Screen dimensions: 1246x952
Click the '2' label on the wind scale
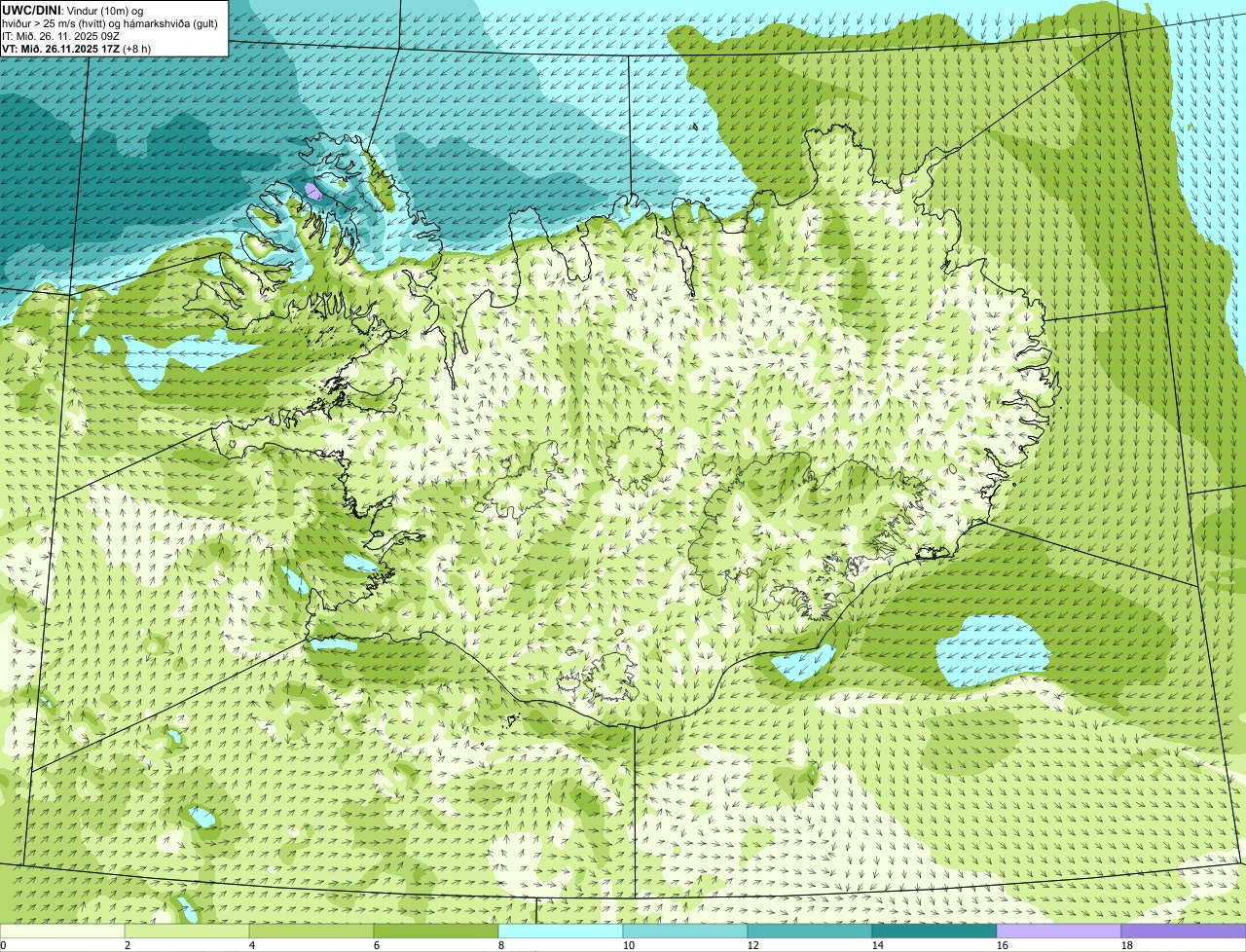click(x=128, y=945)
